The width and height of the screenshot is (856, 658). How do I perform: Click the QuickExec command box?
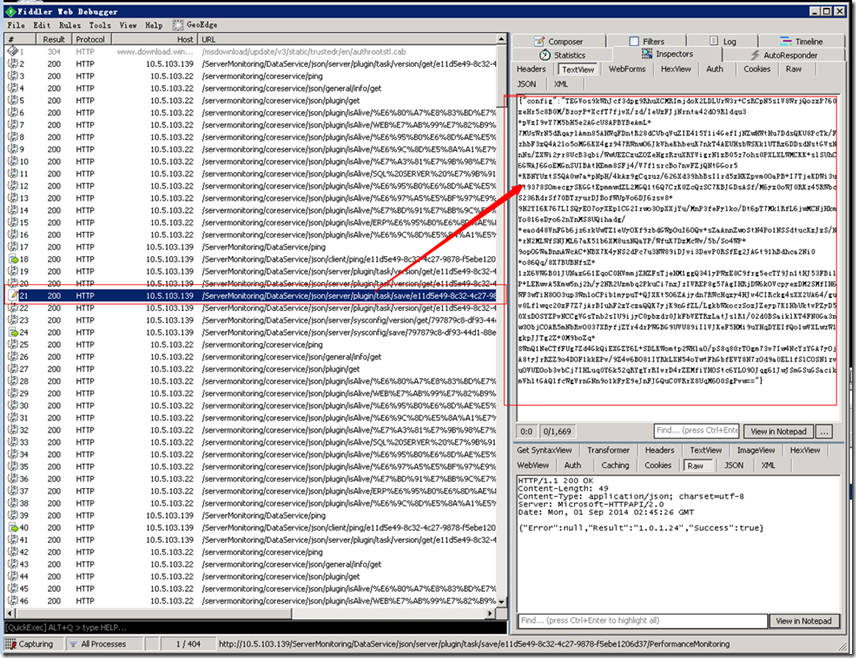255,627
